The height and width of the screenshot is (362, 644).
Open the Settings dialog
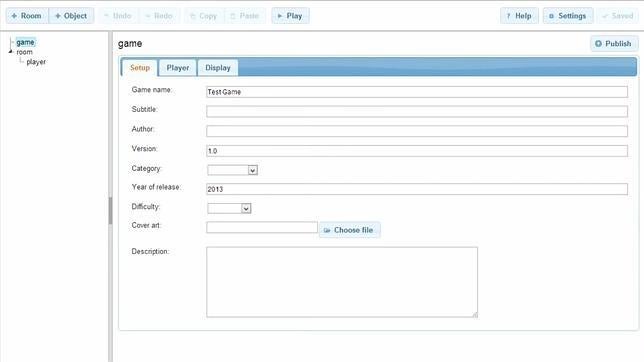click(x=568, y=16)
